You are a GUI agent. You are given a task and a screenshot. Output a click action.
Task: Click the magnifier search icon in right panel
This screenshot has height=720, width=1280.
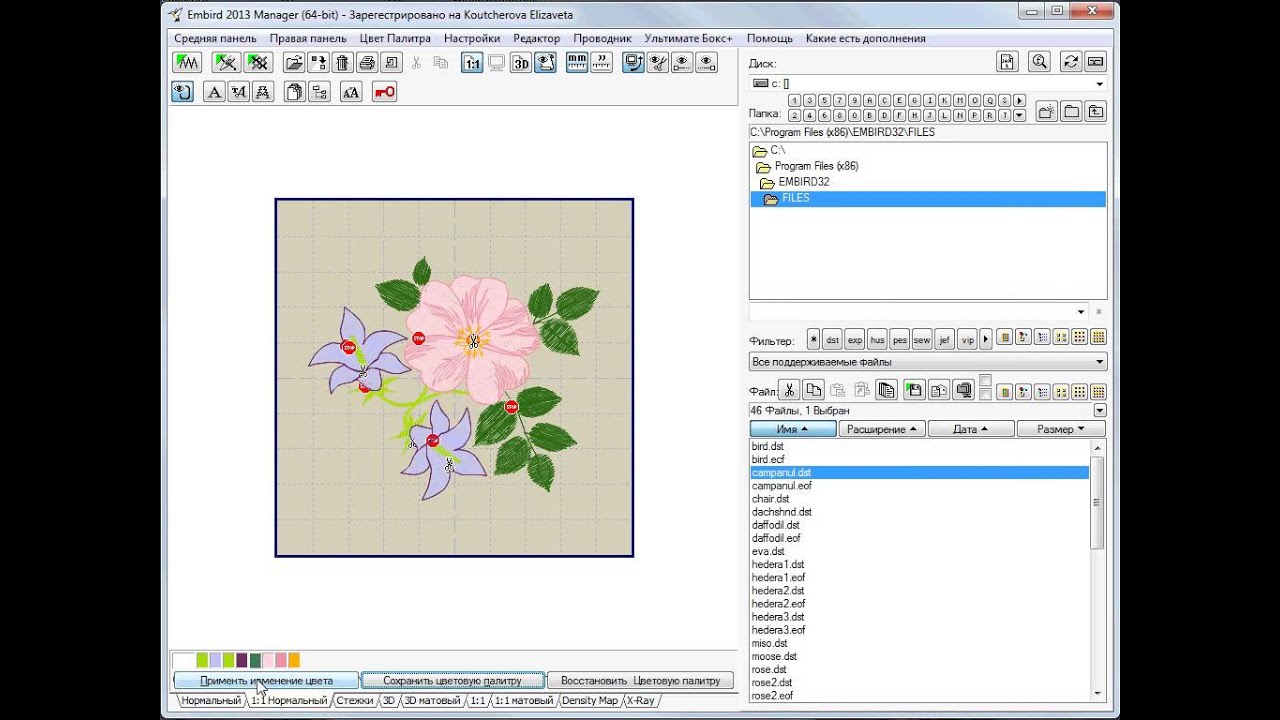[1039, 62]
